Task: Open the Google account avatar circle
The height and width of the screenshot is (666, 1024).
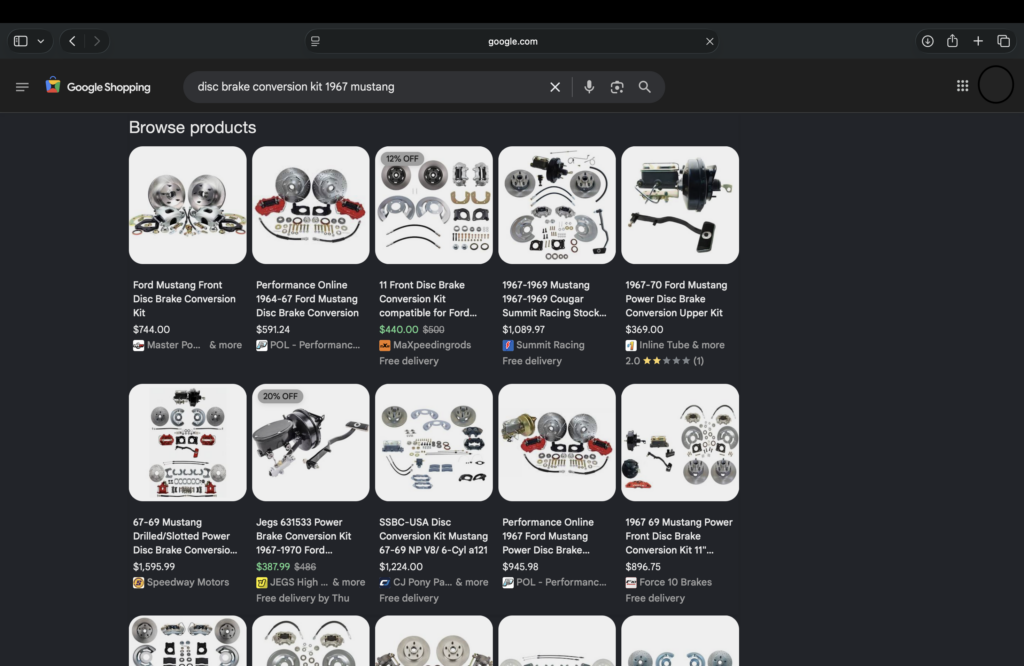Action: (x=995, y=85)
